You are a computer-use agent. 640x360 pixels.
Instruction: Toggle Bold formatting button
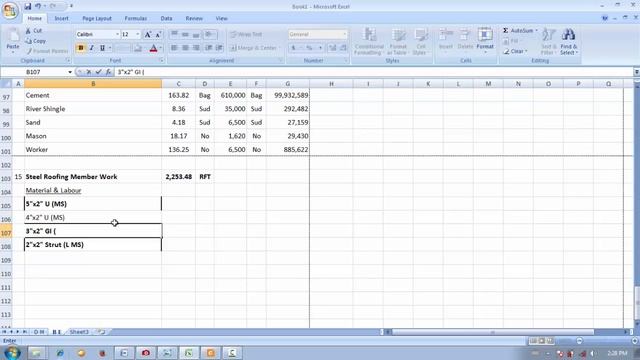pos(80,48)
